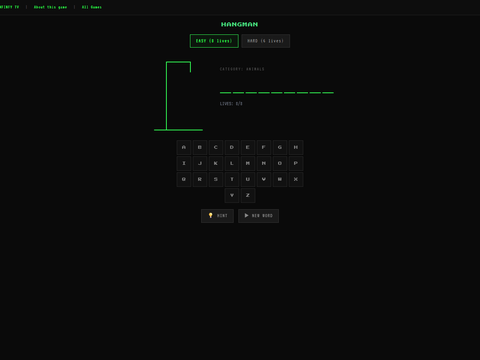Pick letter M on keyboard
The height and width of the screenshot is (360, 480).
(248, 163)
